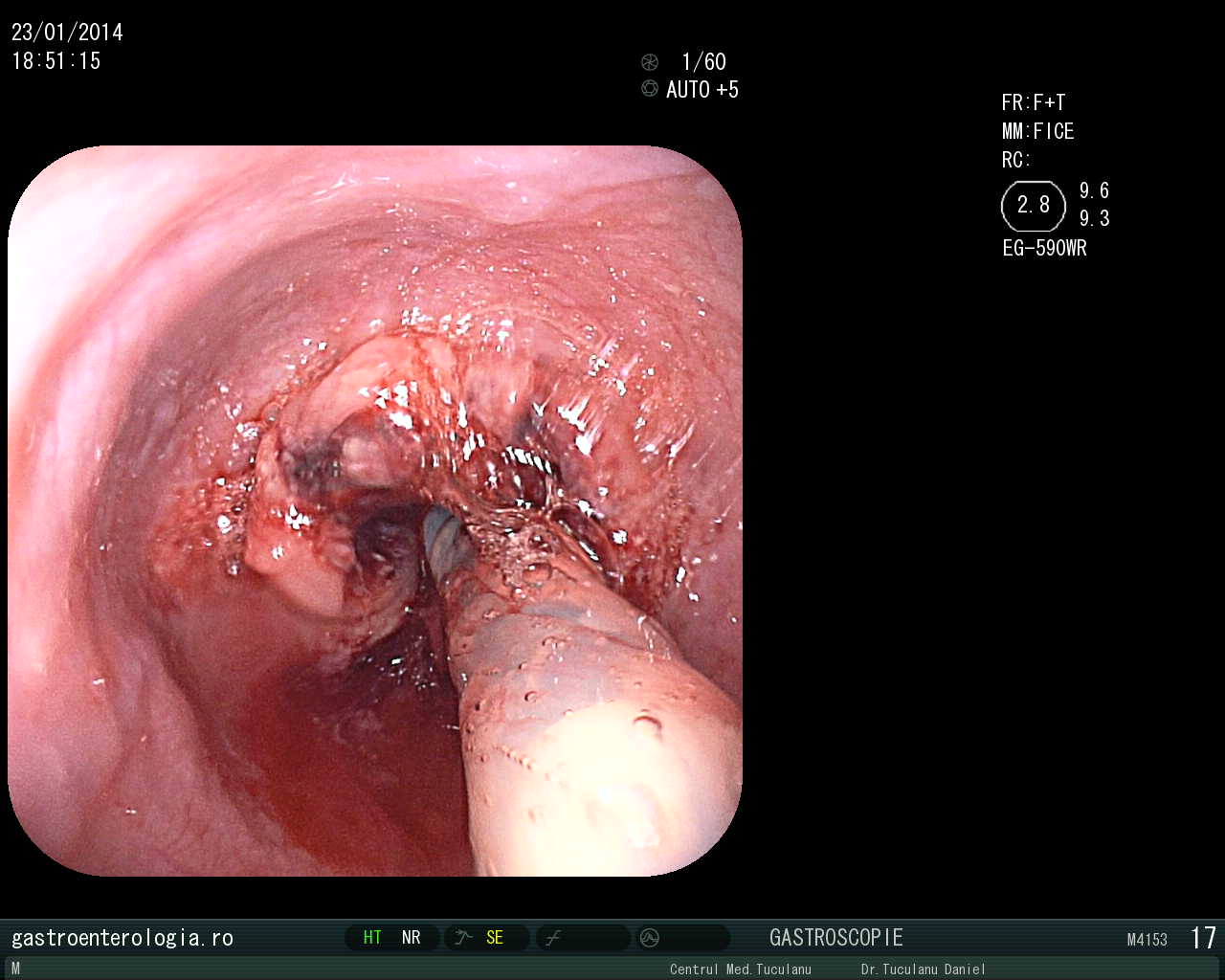Click the endoscopic image view
Image resolution: width=1225 pixels, height=980 pixels.
(x=375, y=511)
